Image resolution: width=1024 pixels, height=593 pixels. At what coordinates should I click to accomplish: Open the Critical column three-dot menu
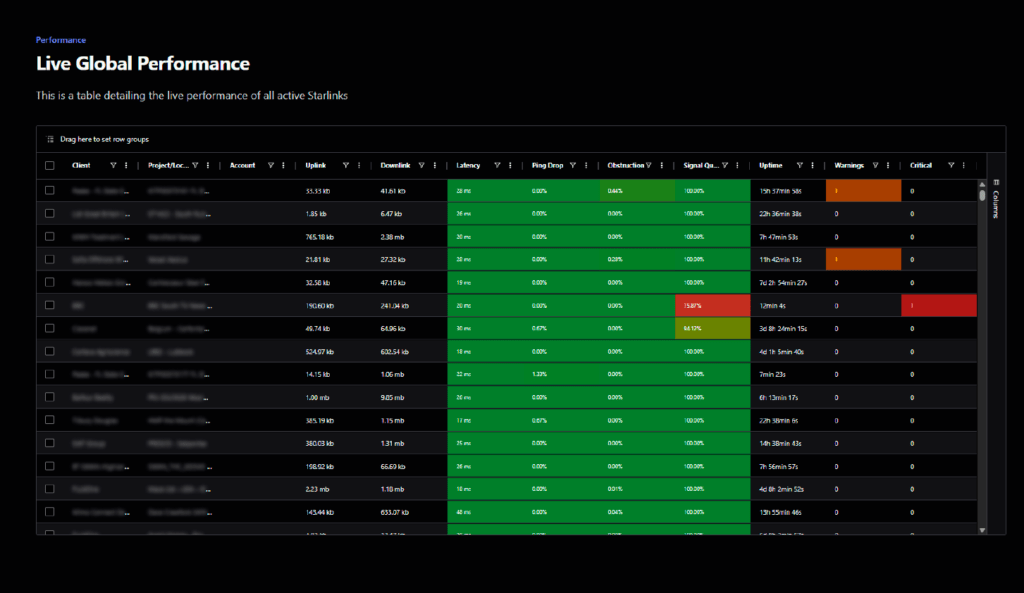coord(964,165)
